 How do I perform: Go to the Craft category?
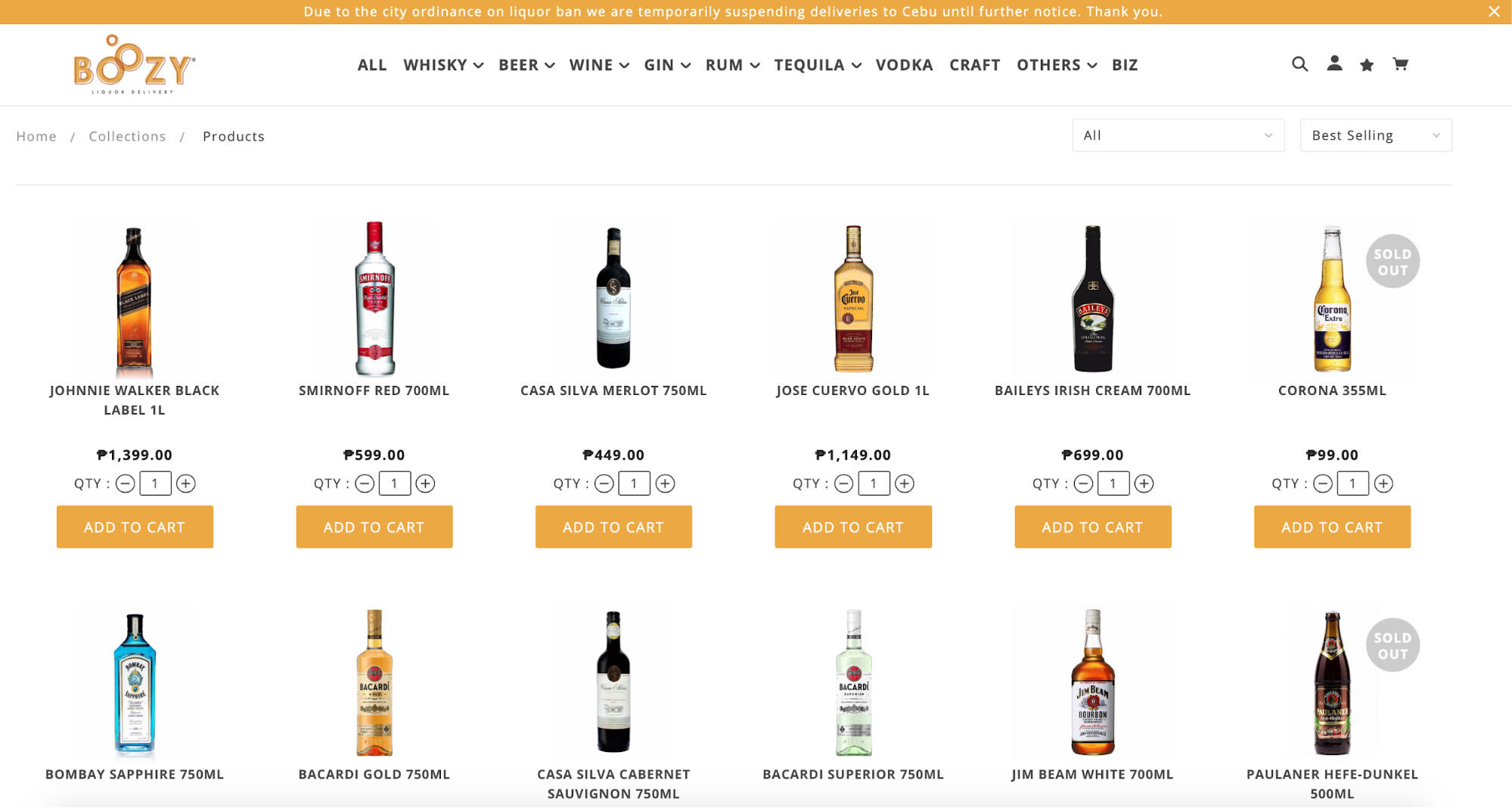pos(974,65)
